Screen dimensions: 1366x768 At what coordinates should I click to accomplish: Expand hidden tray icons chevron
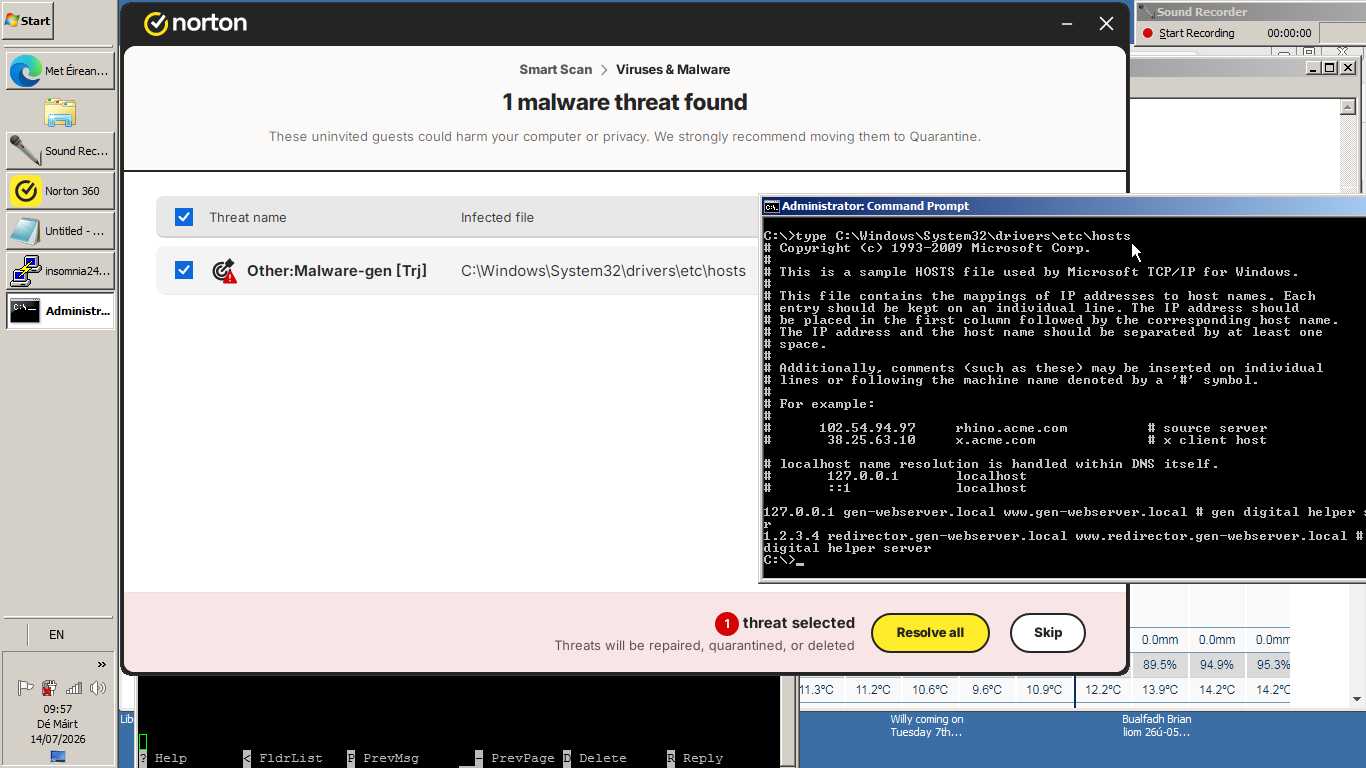point(101,665)
